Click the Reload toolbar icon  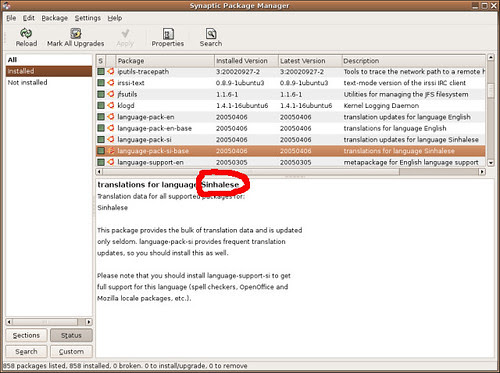click(26, 33)
